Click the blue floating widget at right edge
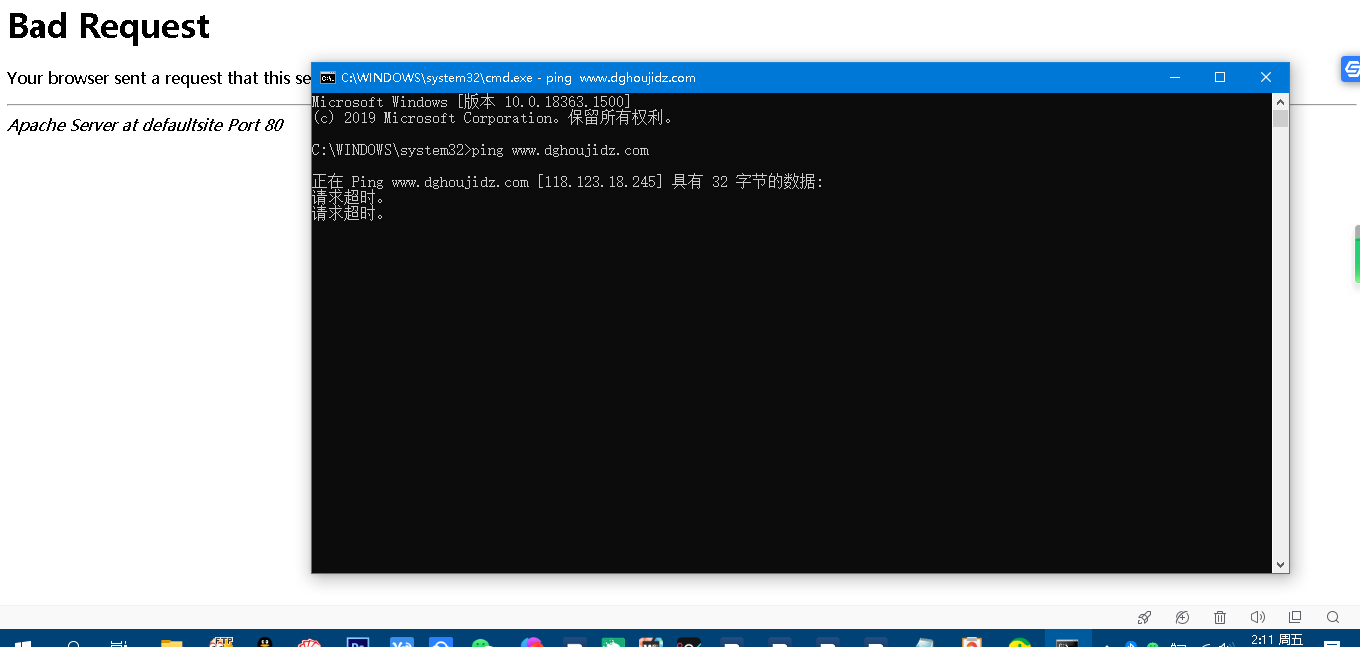This screenshot has width=1360, height=647. 1351,69
